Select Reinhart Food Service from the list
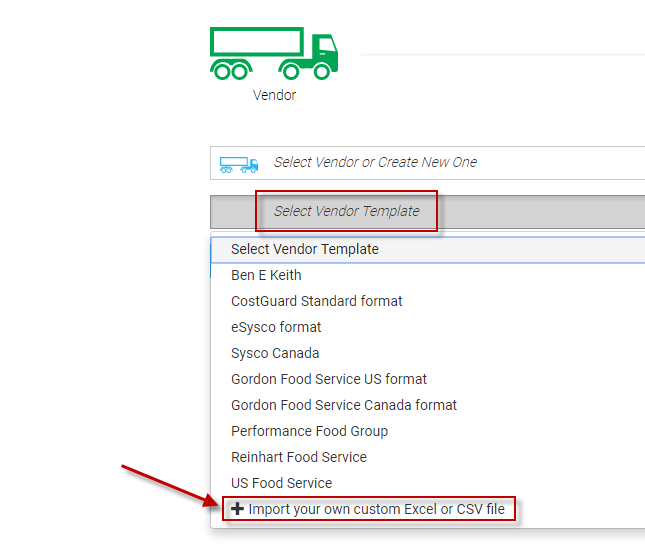This screenshot has height=555, width=645. coord(299,457)
